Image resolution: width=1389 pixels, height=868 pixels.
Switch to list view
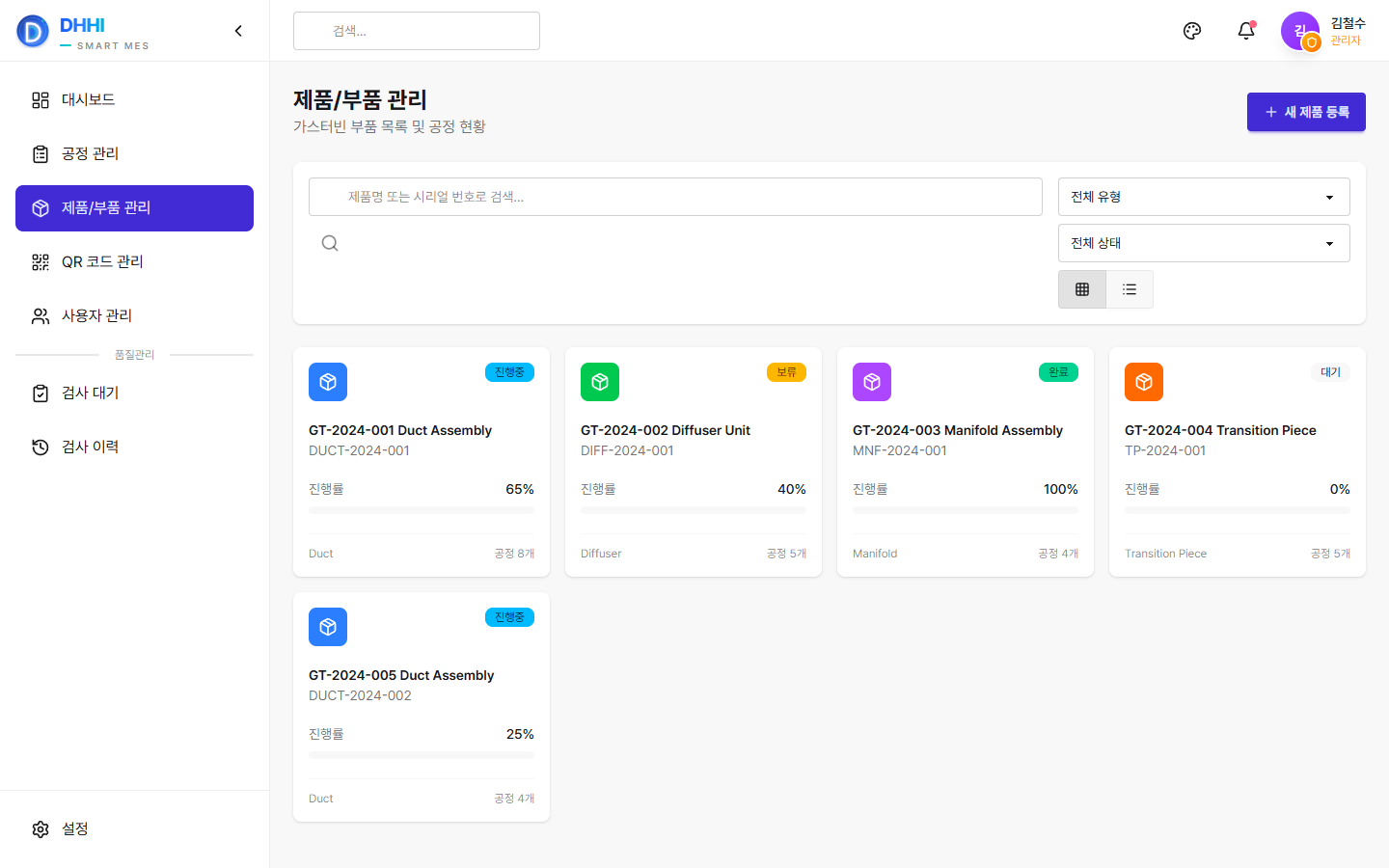1130,289
